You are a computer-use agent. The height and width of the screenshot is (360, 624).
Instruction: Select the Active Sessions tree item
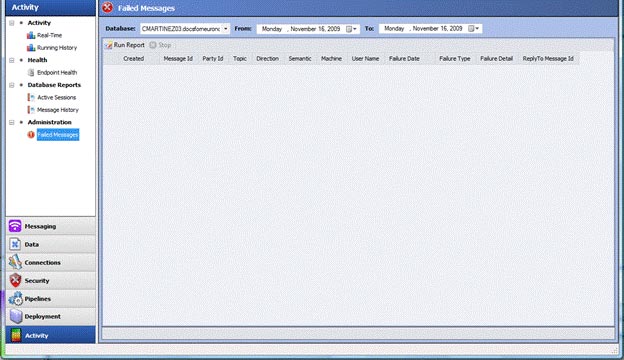point(57,97)
